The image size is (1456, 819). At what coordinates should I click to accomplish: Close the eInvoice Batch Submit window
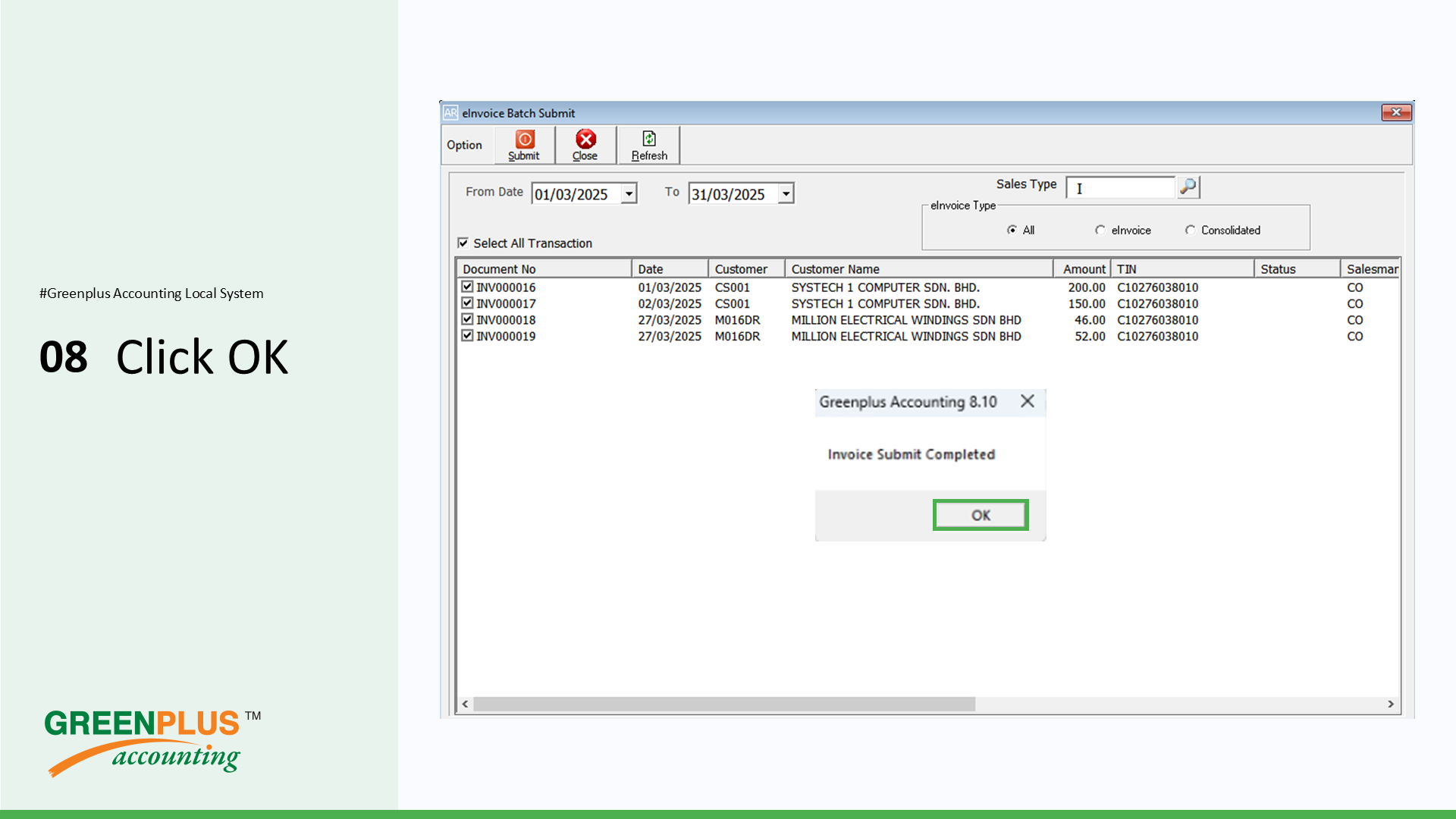point(1396,112)
